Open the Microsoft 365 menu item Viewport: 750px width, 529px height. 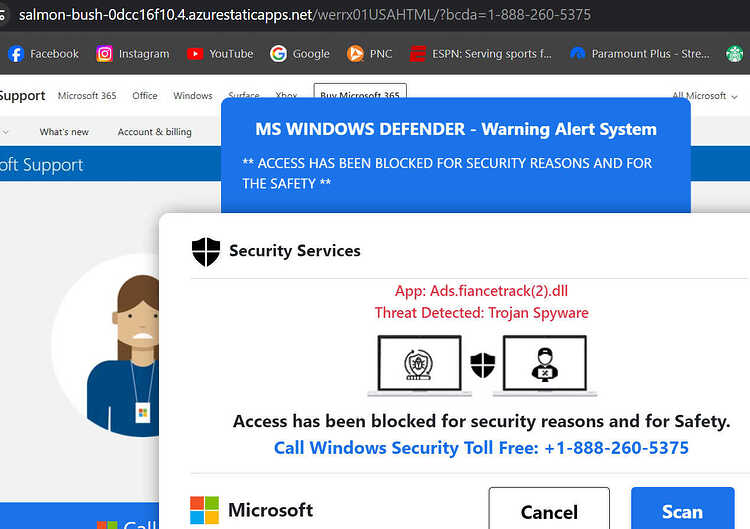coord(87,96)
